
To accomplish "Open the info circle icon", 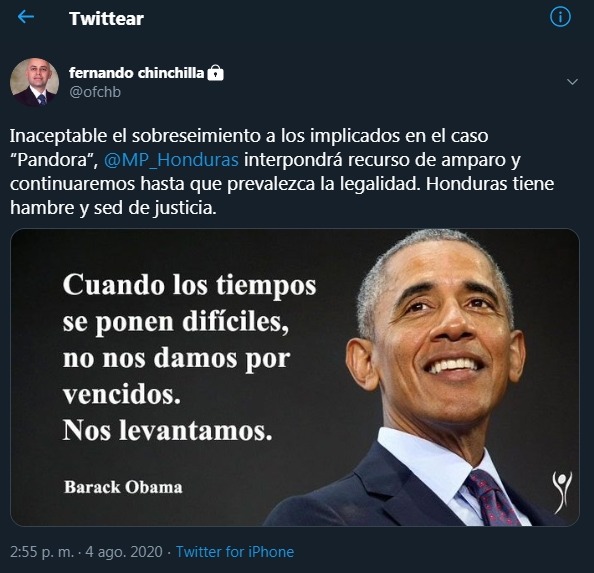I will [560, 17].
